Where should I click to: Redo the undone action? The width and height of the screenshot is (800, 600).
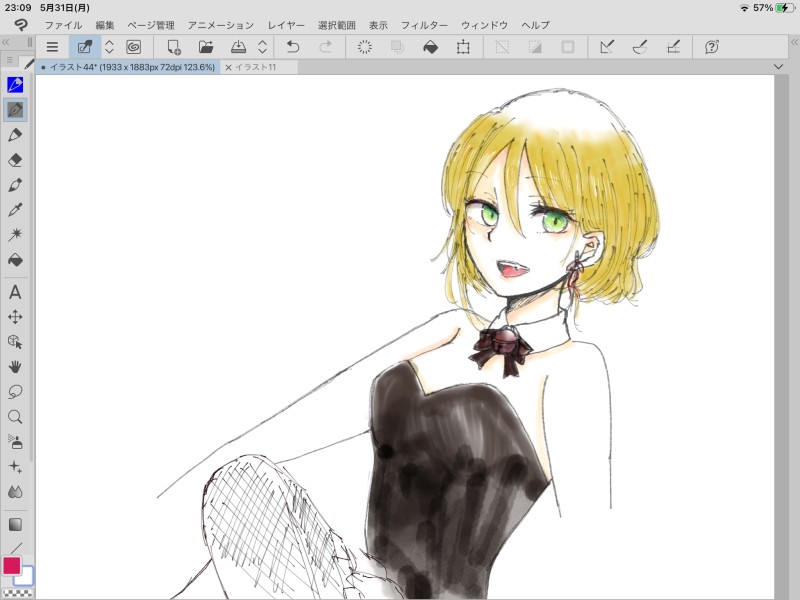click(x=325, y=47)
